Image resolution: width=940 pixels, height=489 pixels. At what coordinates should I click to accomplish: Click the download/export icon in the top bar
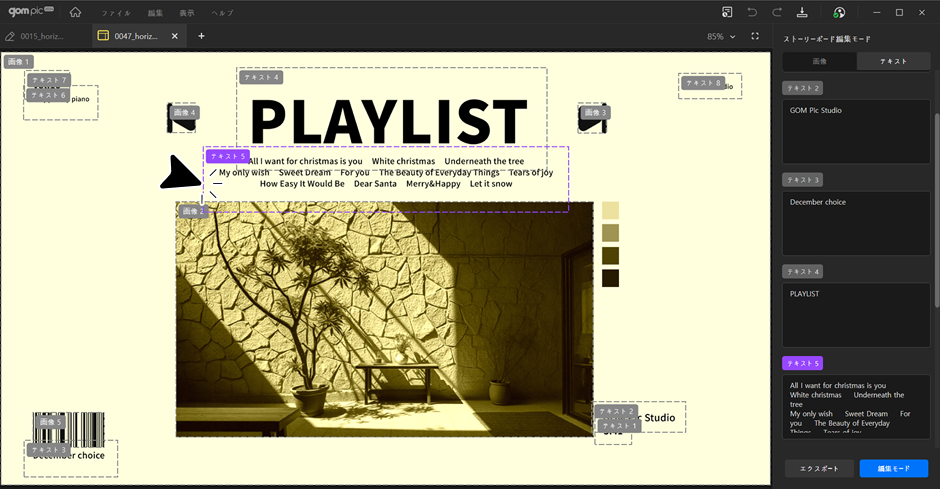(802, 12)
